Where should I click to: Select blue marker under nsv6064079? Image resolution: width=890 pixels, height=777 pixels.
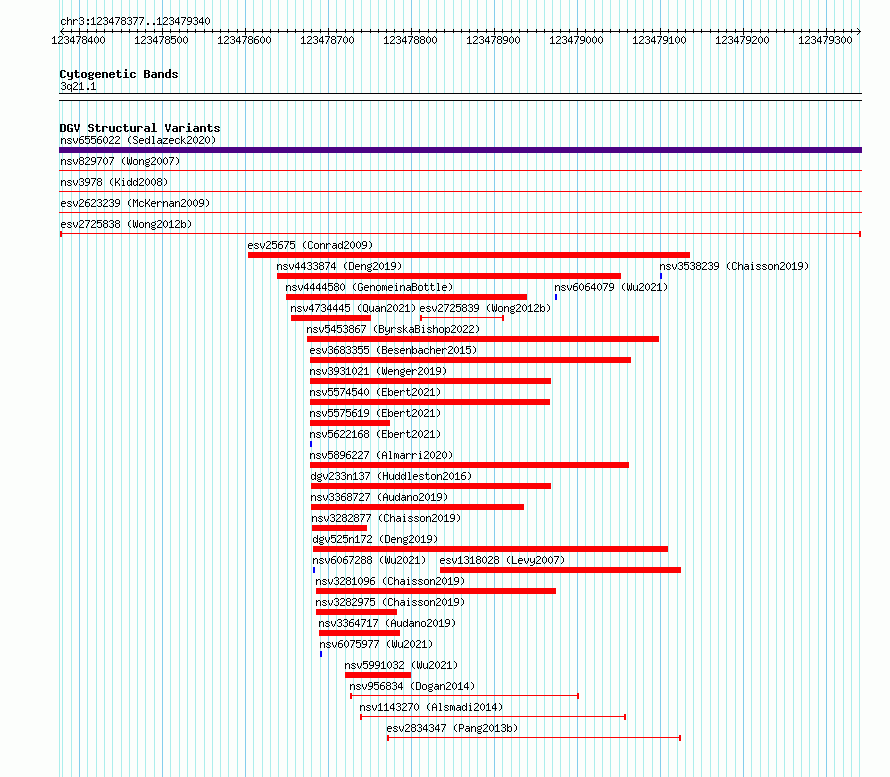pyautogui.click(x=556, y=297)
